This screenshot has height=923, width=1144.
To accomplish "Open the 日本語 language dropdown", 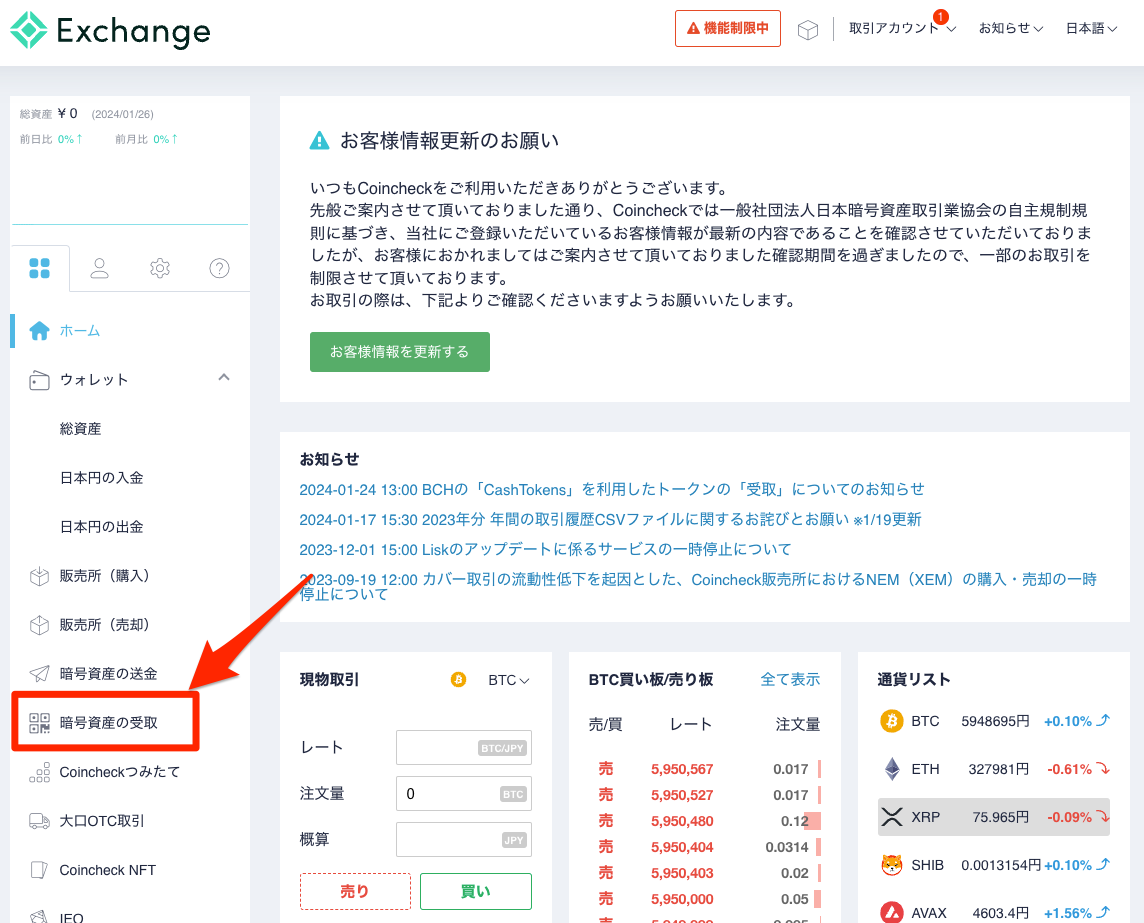I will pyautogui.click(x=1091, y=28).
